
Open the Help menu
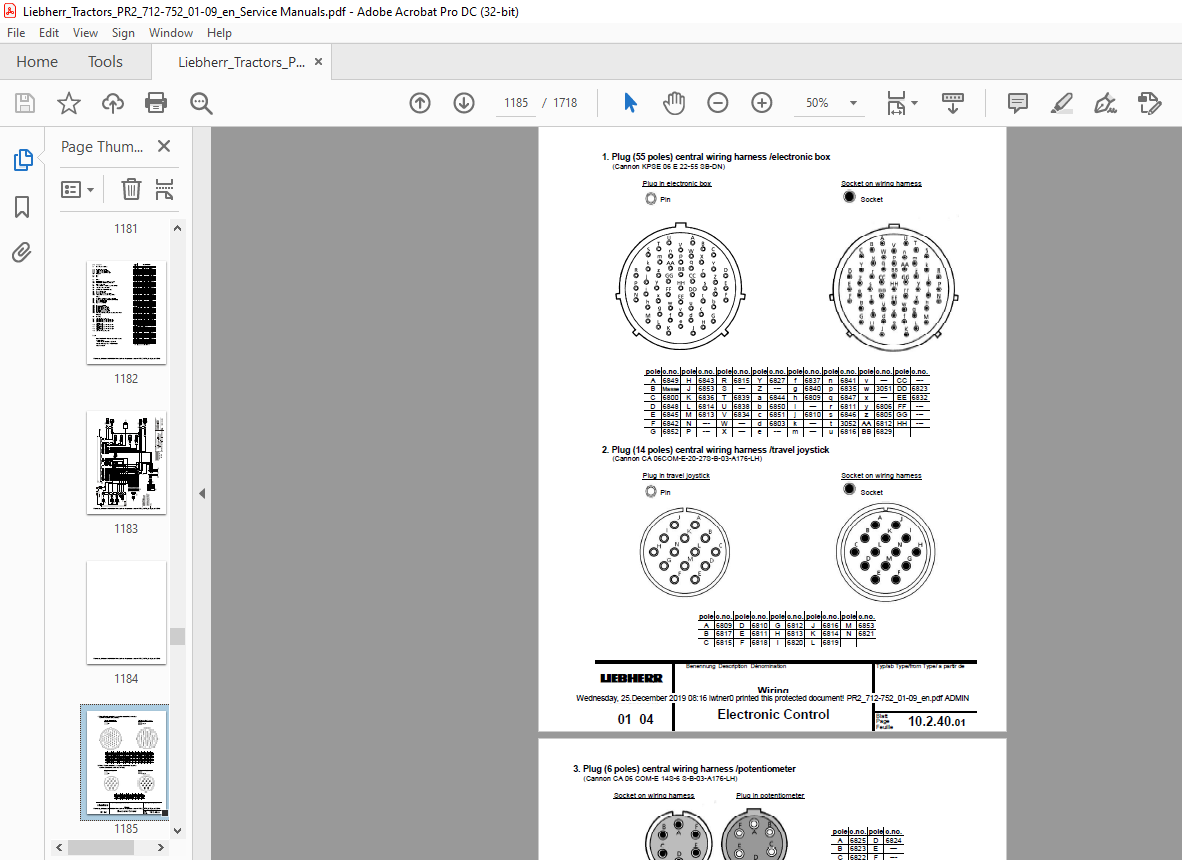[219, 32]
